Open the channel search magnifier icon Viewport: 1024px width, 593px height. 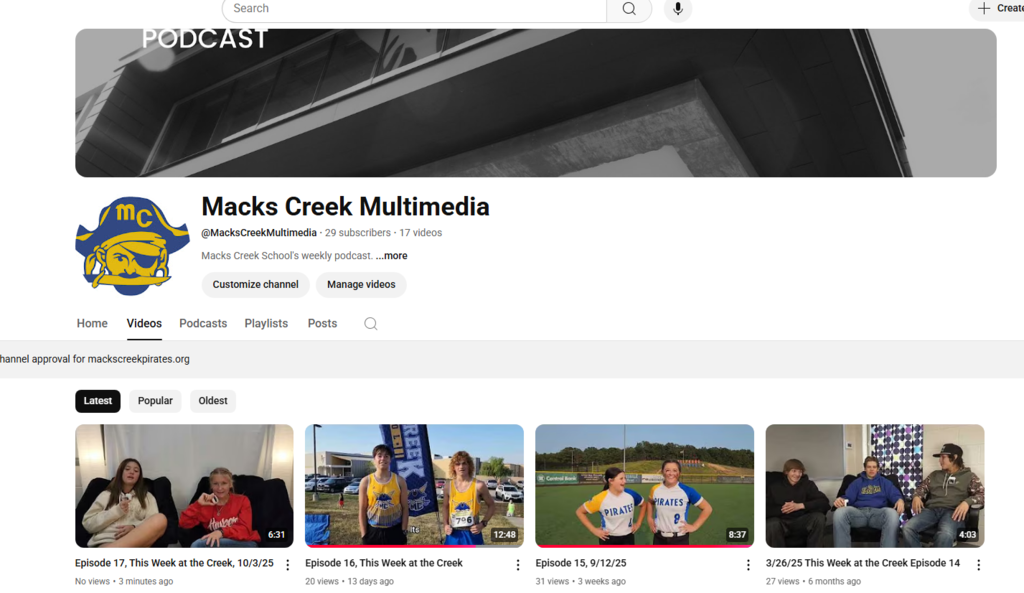371,324
